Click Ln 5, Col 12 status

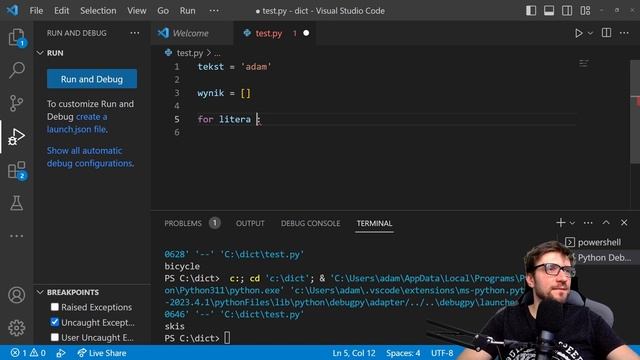click(x=354, y=353)
